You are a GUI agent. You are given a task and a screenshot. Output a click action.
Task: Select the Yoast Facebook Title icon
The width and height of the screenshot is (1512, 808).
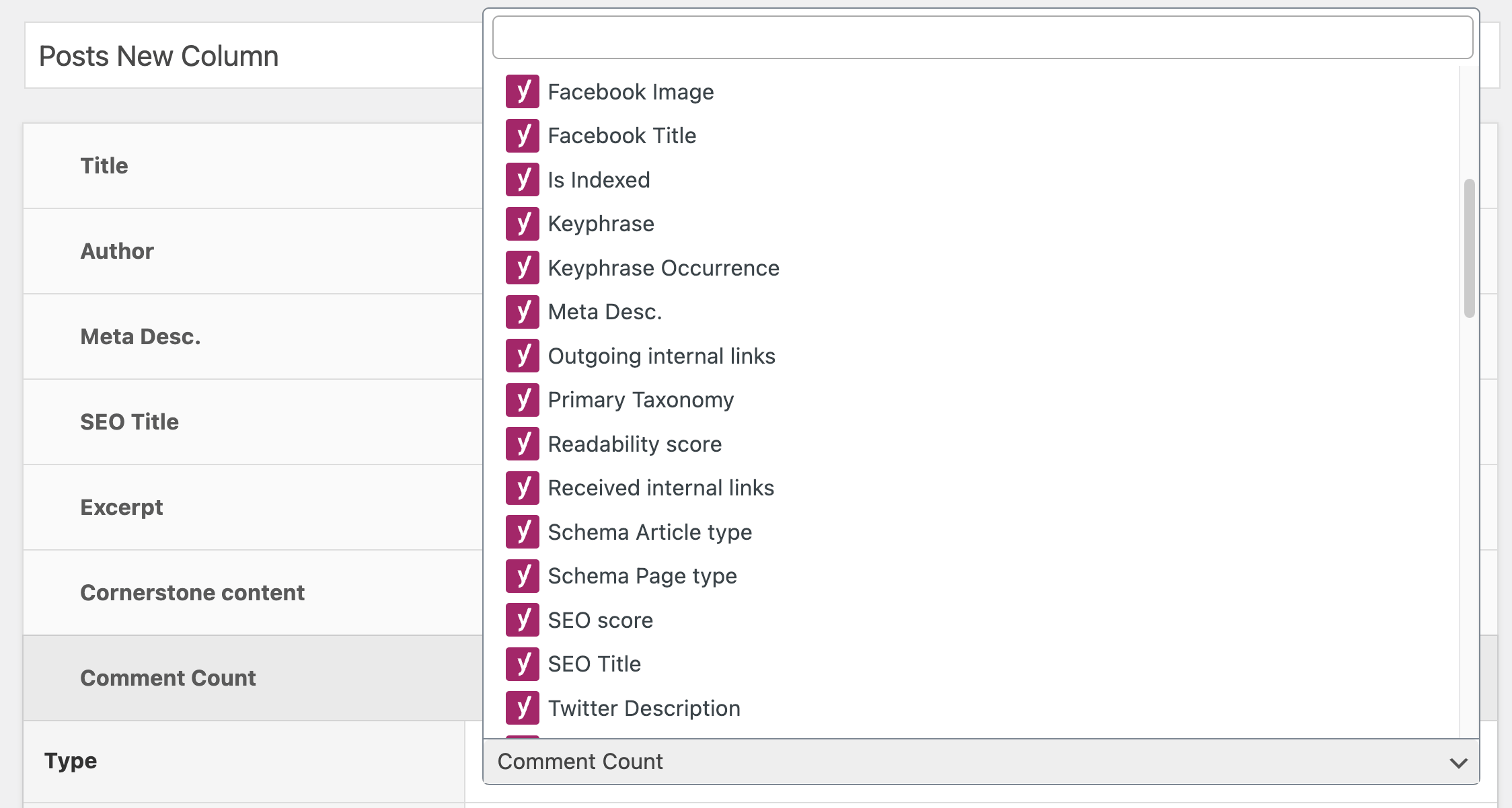point(524,135)
